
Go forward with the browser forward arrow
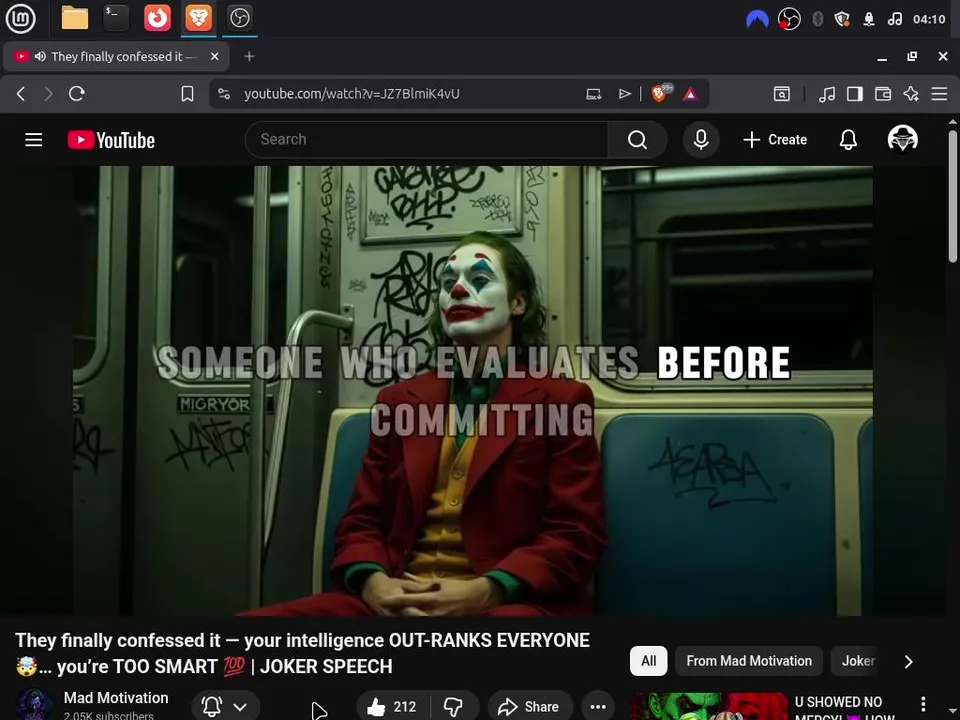pos(48,94)
